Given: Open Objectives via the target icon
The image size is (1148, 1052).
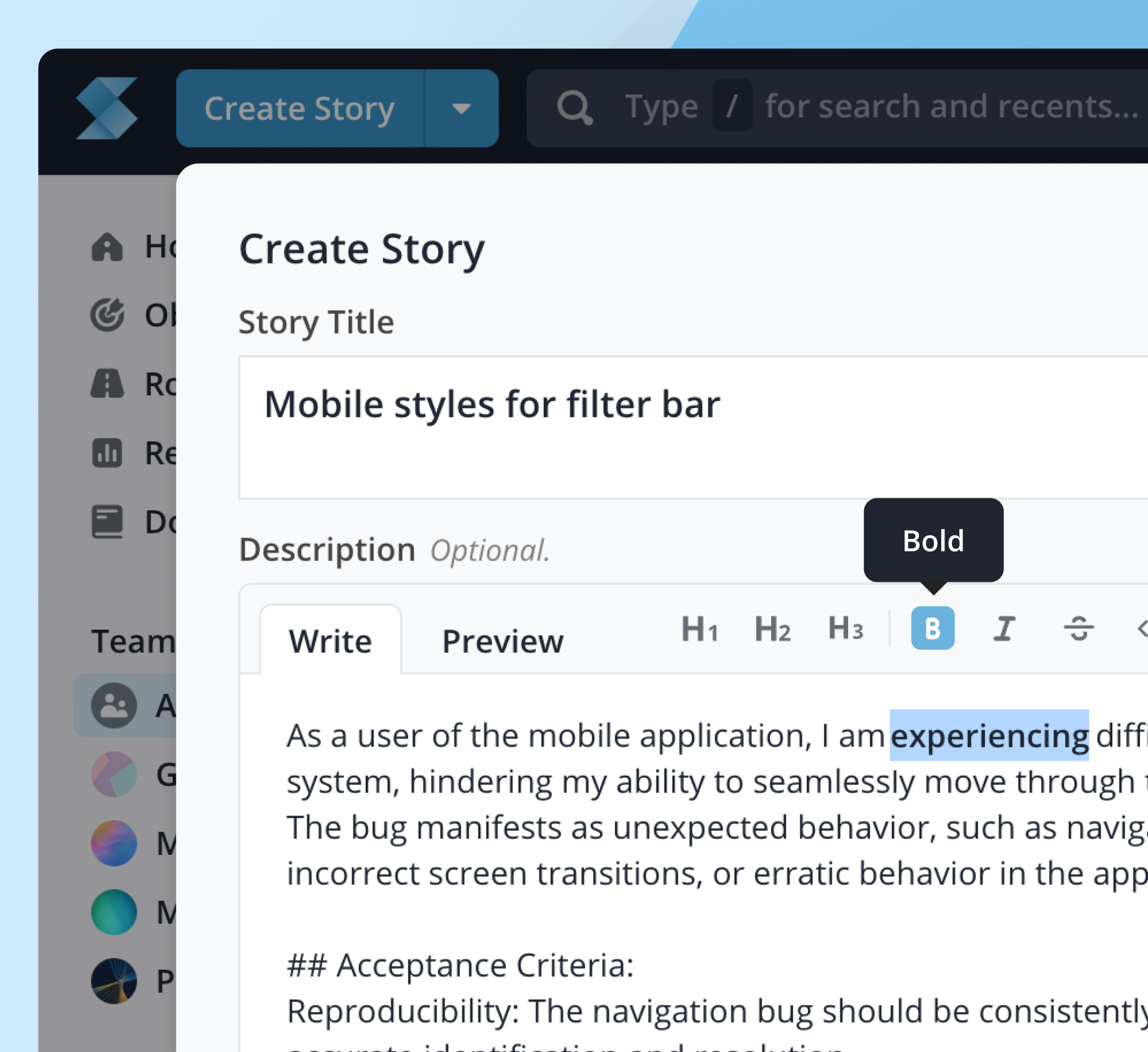Looking at the screenshot, I should tap(107, 315).
